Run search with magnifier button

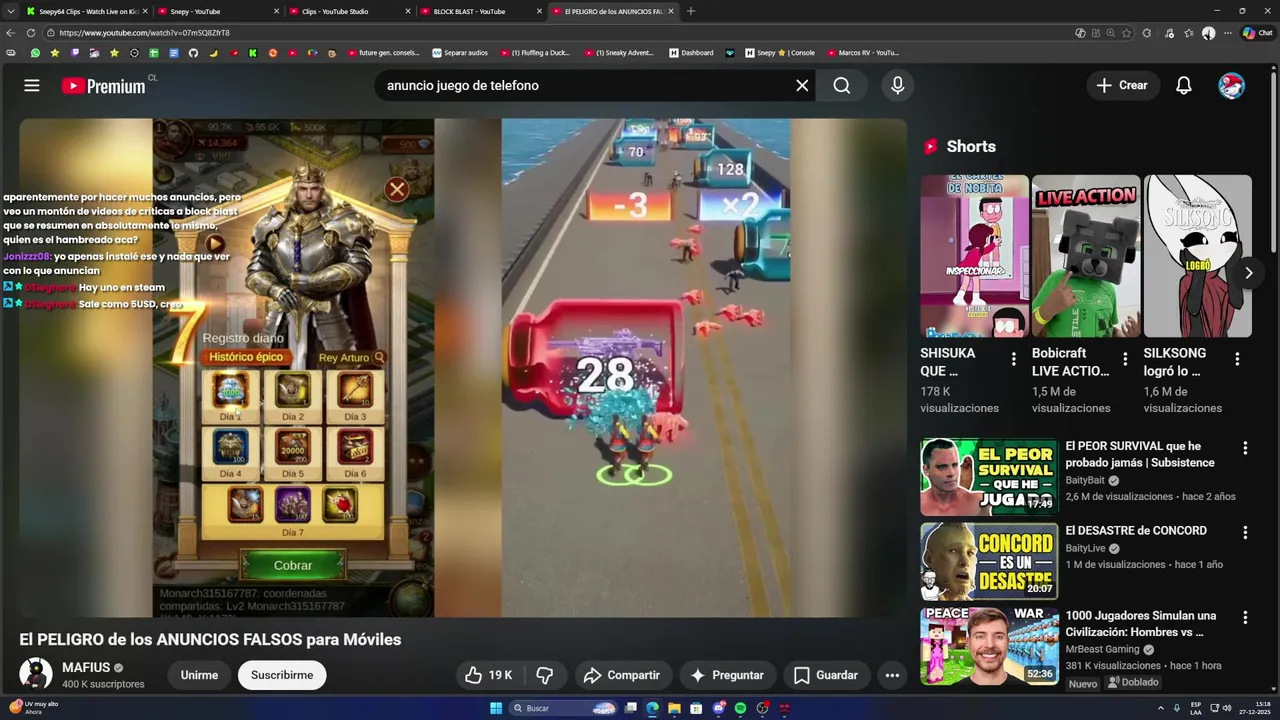(x=842, y=86)
